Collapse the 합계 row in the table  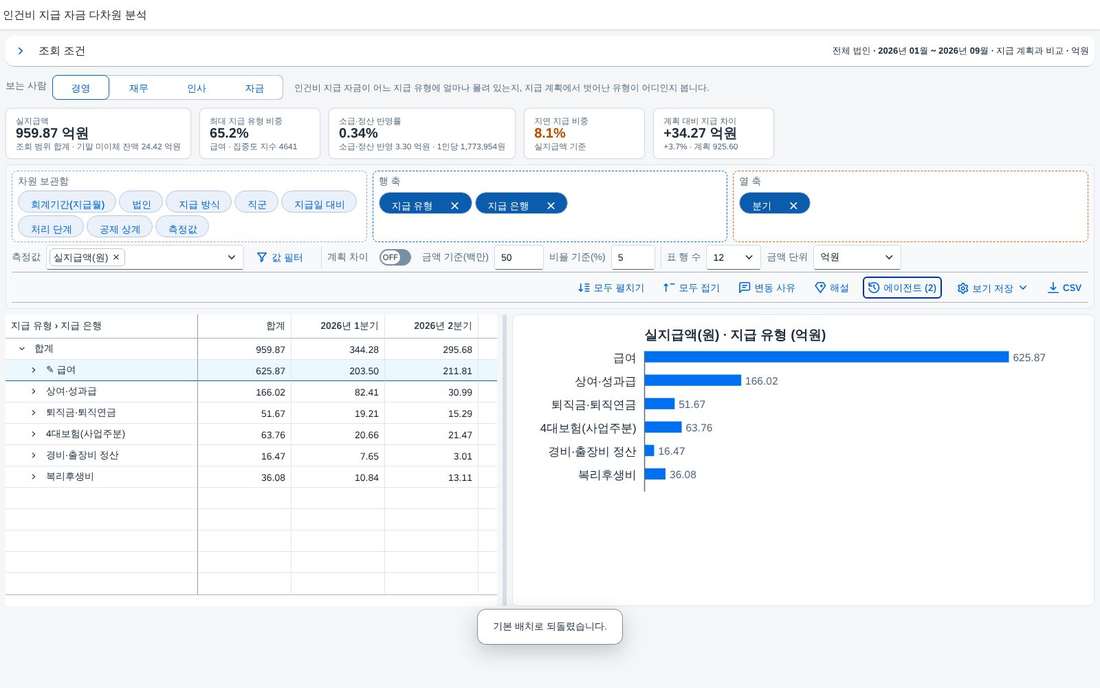[22, 349]
